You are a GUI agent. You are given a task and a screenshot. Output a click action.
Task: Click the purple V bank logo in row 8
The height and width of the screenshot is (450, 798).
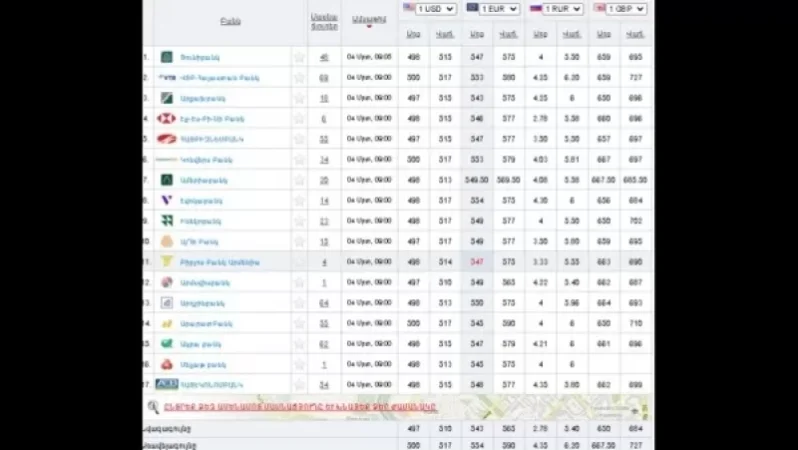[166, 200]
